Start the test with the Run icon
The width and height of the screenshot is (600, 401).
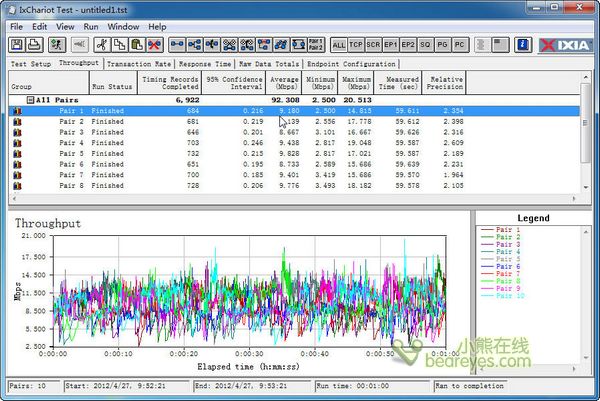point(57,45)
